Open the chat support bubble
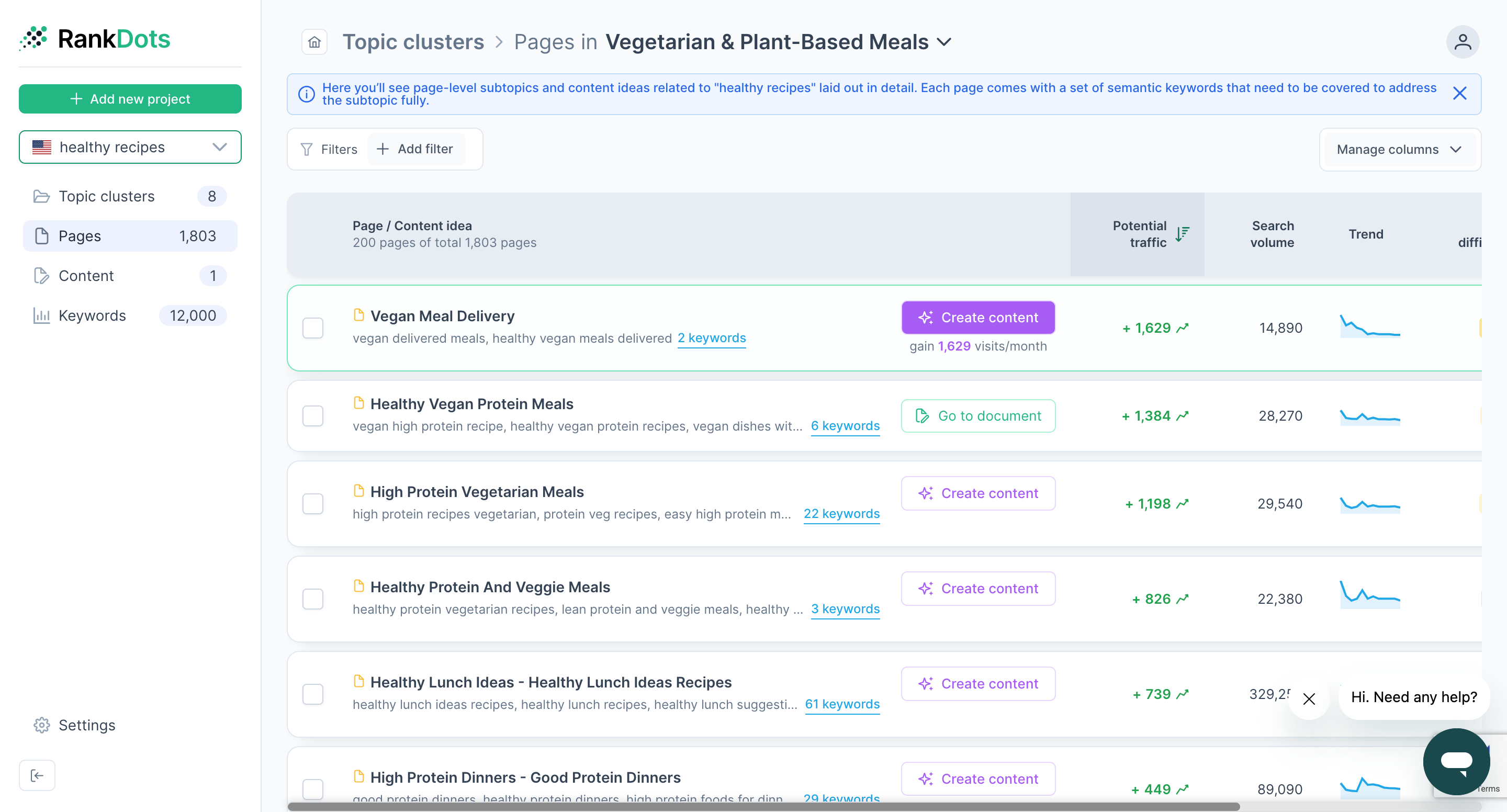 pyautogui.click(x=1456, y=761)
